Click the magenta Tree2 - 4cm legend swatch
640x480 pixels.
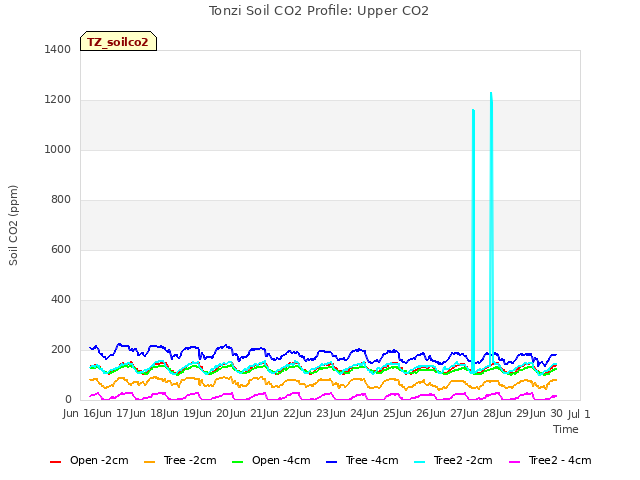coord(515,462)
